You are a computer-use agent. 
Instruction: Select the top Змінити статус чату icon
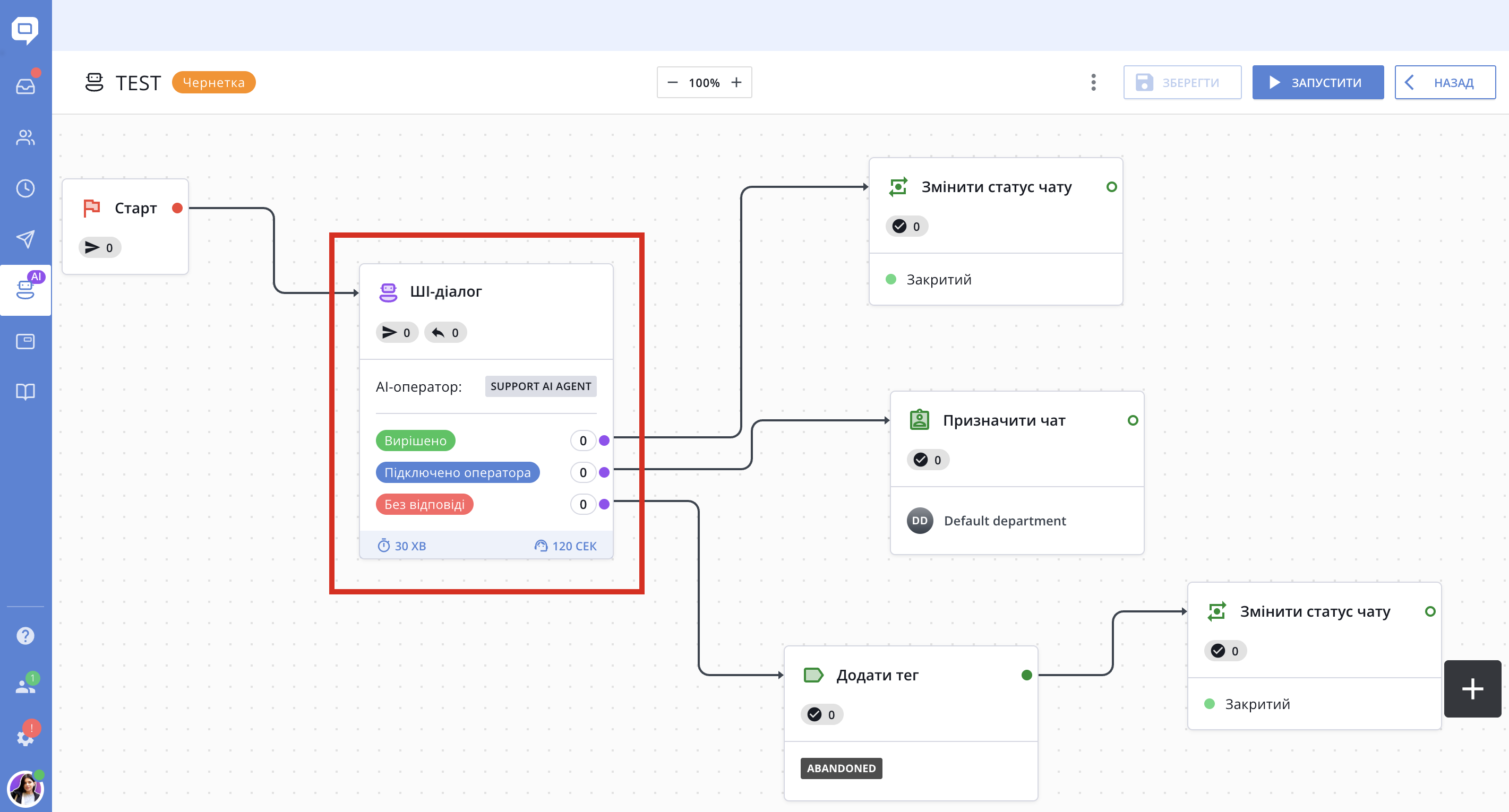click(898, 187)
